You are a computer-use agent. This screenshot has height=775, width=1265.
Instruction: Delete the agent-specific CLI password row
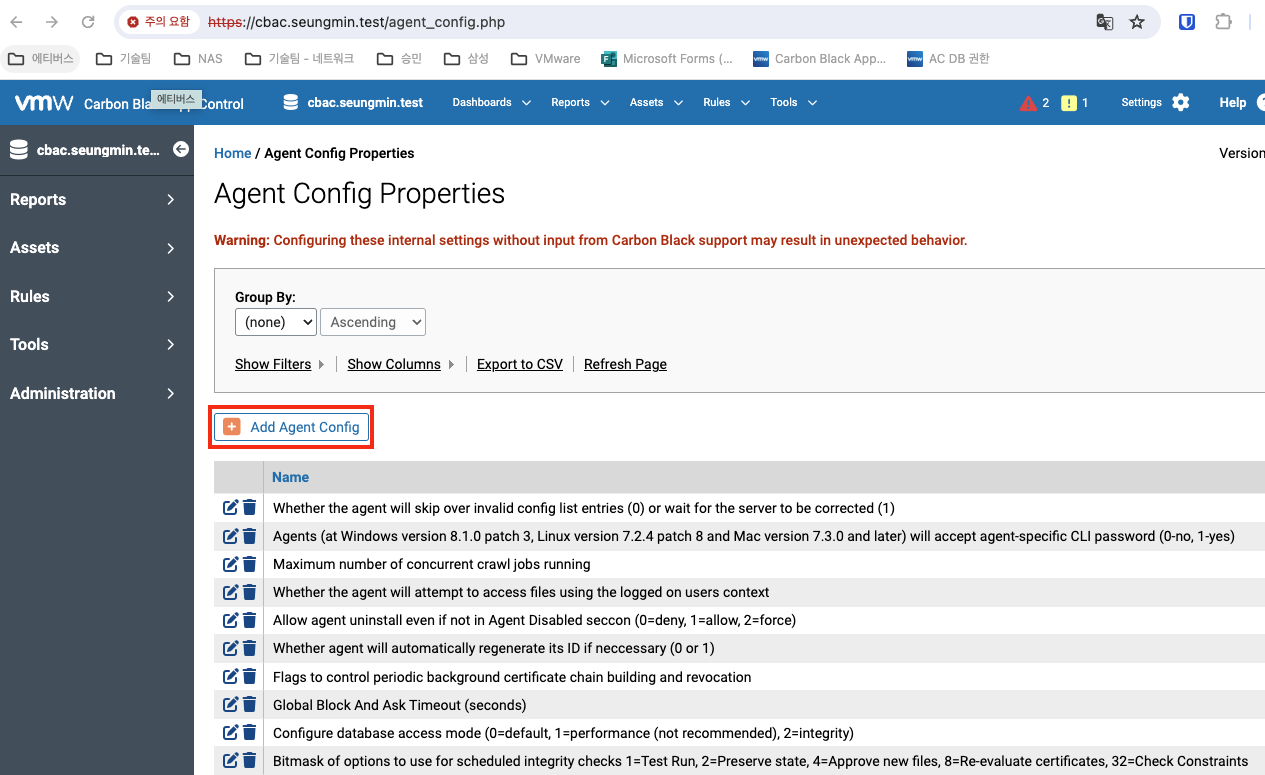coord(250,536)
